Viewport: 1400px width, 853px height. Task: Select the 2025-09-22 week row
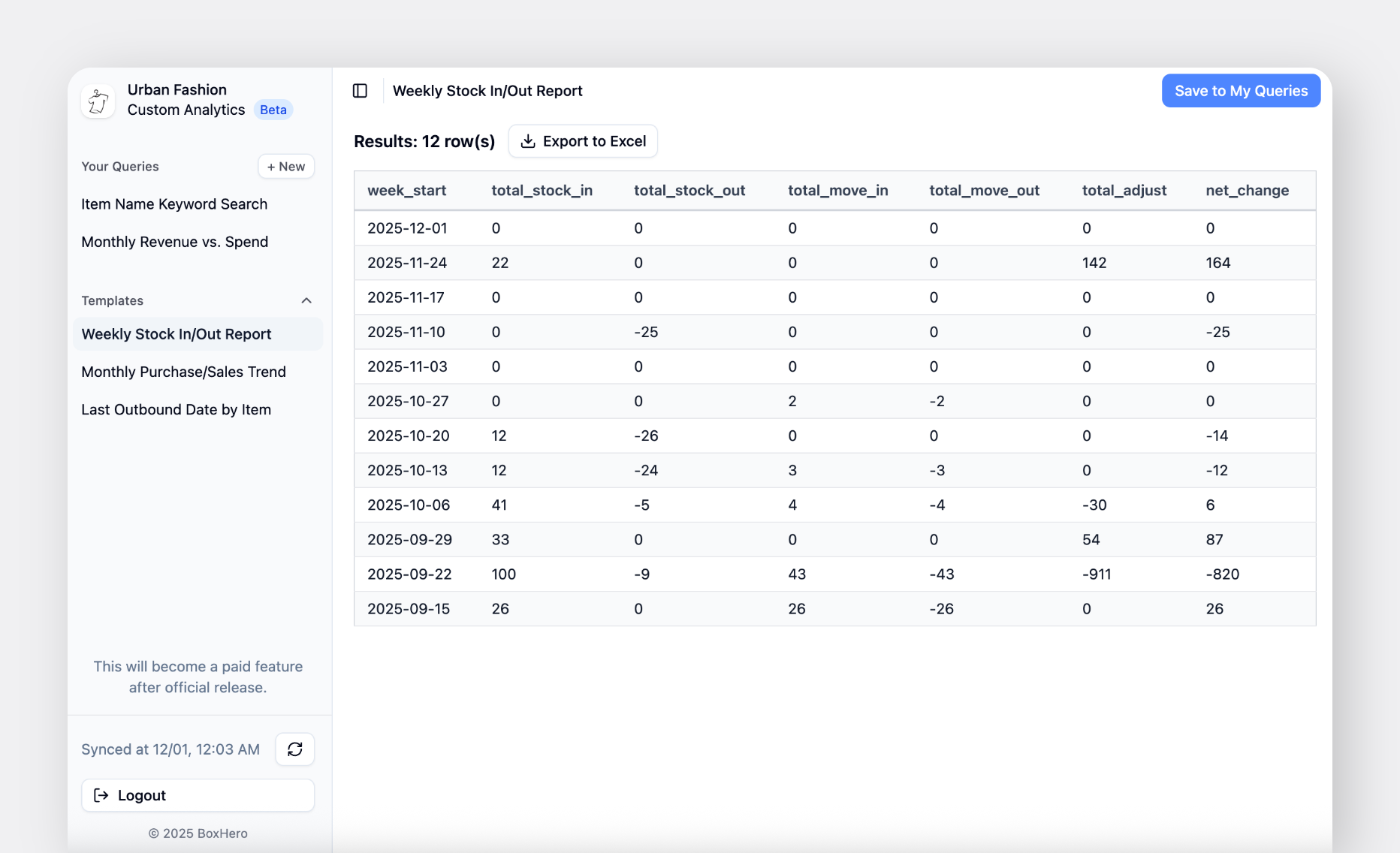click(x=409, y=574)
